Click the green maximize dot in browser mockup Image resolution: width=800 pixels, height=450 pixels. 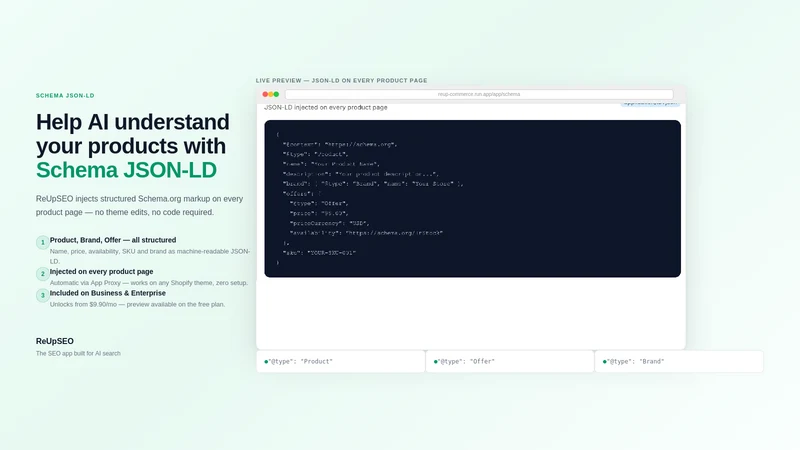click(x=276, y=94)
